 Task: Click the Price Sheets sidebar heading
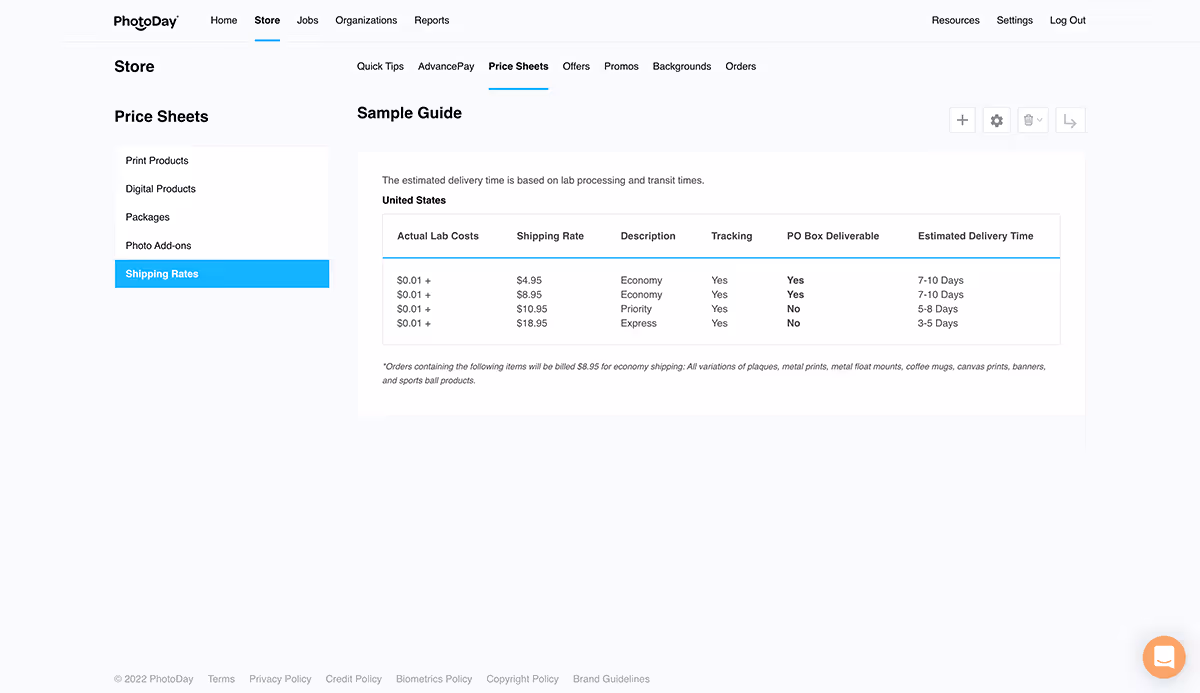tap(161, 116)
